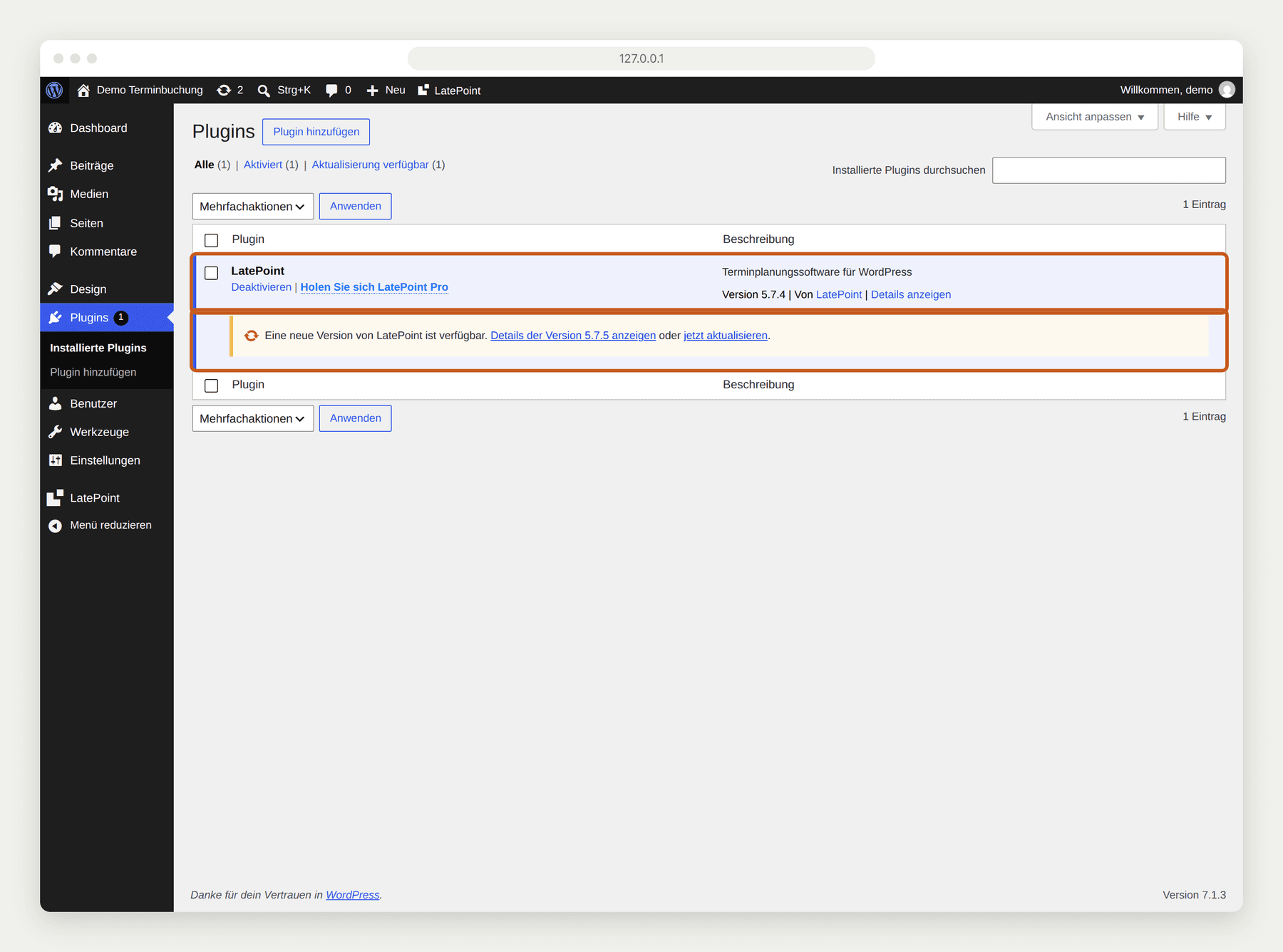This screenshot has width=1283, height=952.
Task: Click the home icon beside Demo Terminbuchung
Action: pyautogui.click(x=83, y=90)
